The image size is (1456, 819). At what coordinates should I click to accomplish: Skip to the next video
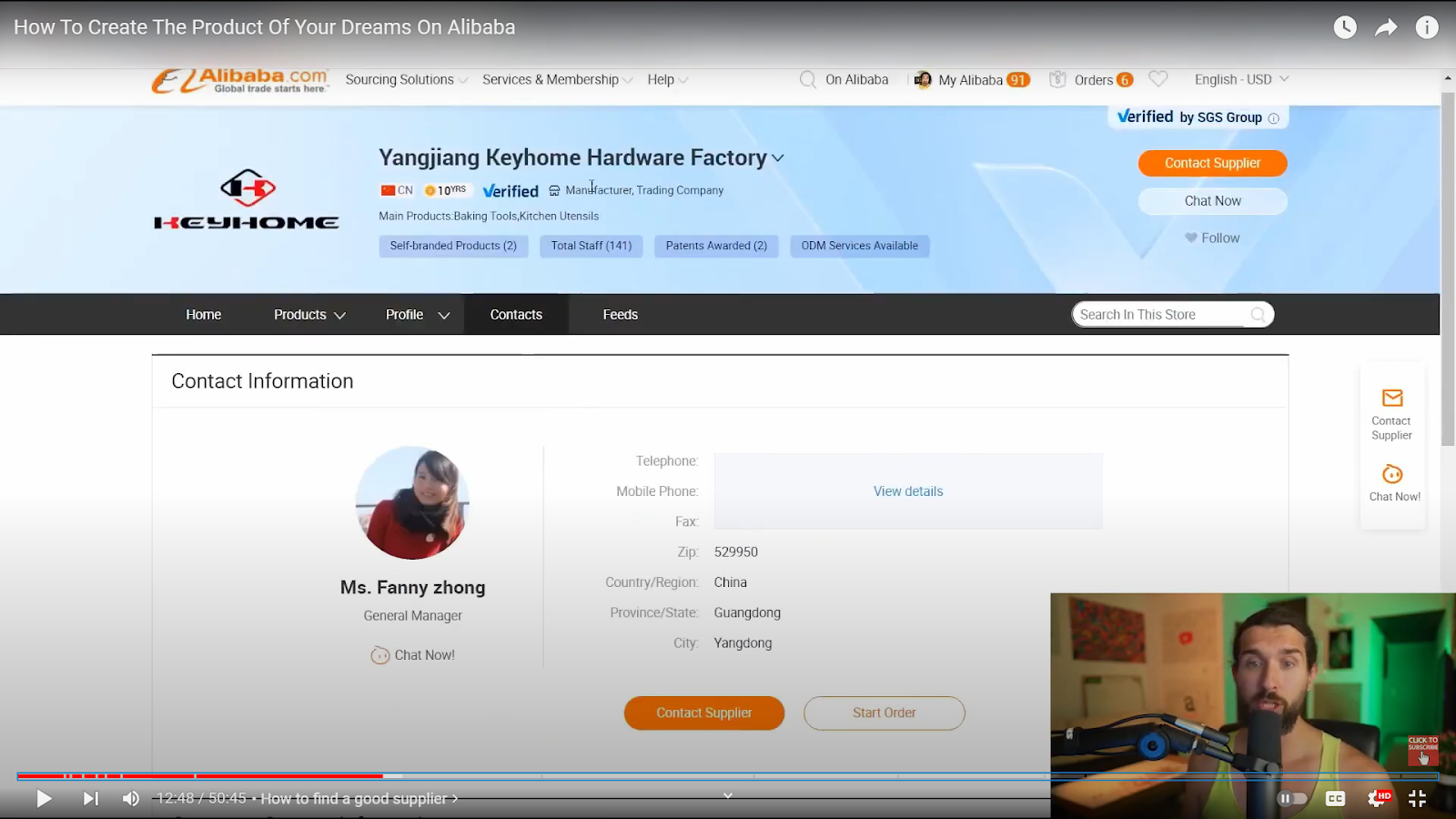[90, 799]
